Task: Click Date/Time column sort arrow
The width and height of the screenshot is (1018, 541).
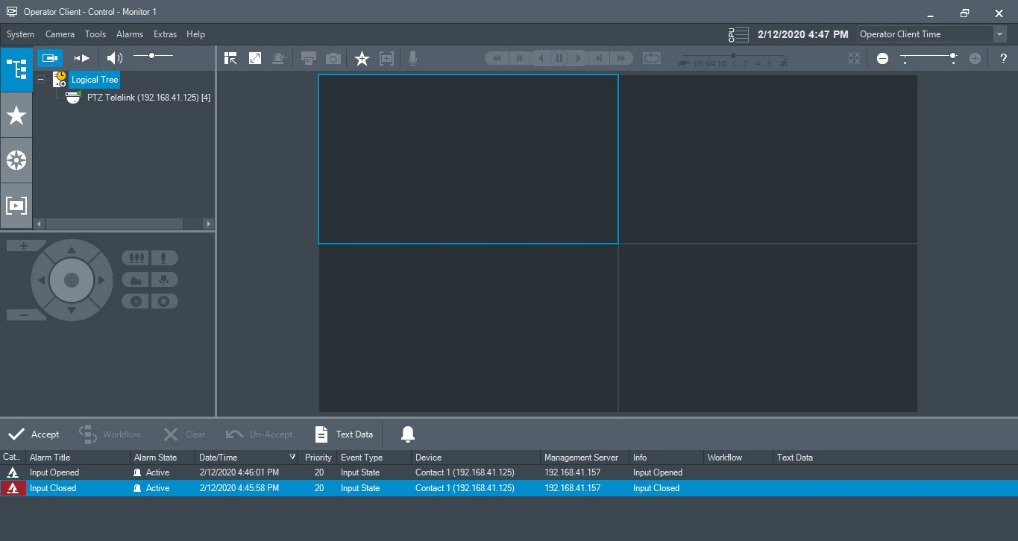Action: [293, 457]
